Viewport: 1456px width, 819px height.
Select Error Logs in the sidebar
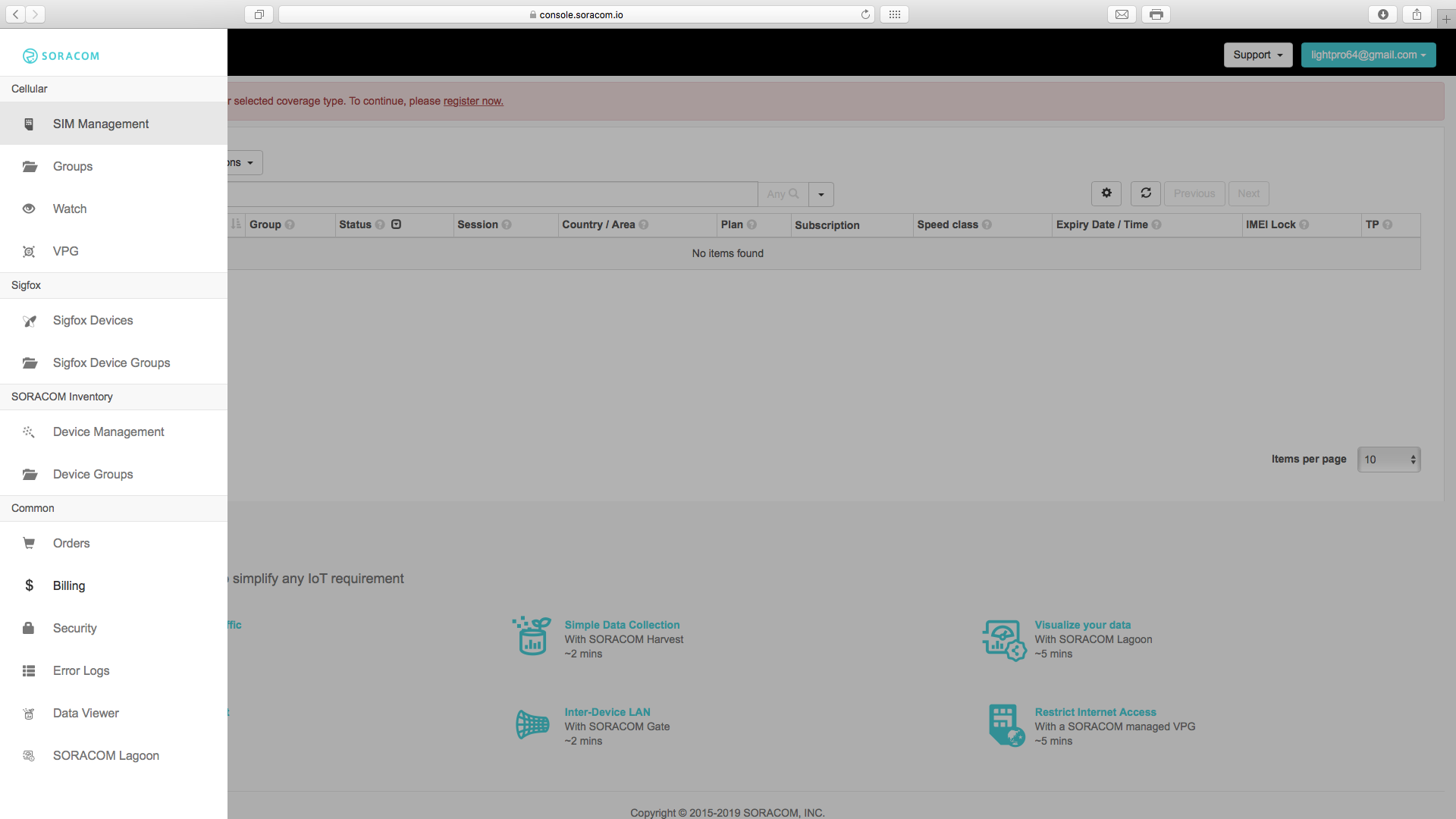point(81,670)
